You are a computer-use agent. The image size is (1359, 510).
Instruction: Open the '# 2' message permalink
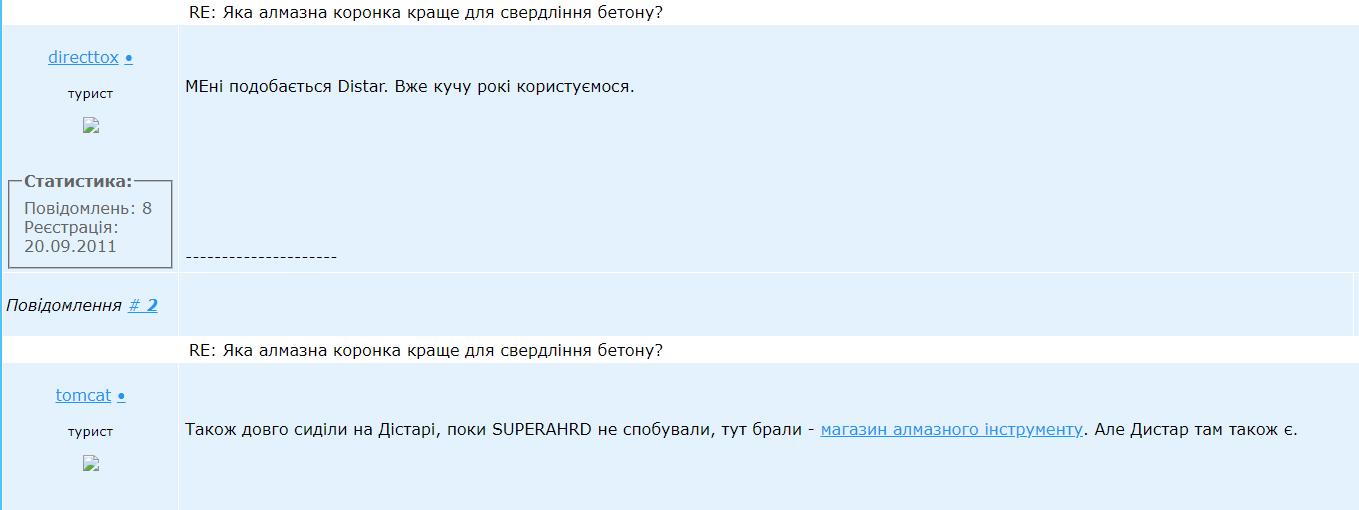(x=143, y=305)
